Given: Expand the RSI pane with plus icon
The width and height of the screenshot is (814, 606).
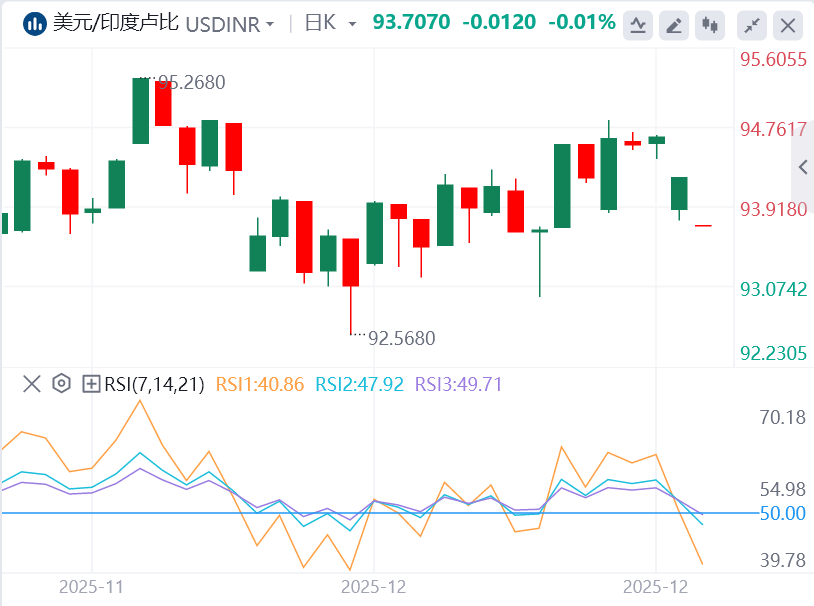Looking at the screenshot, I should (x=91, y=384).
